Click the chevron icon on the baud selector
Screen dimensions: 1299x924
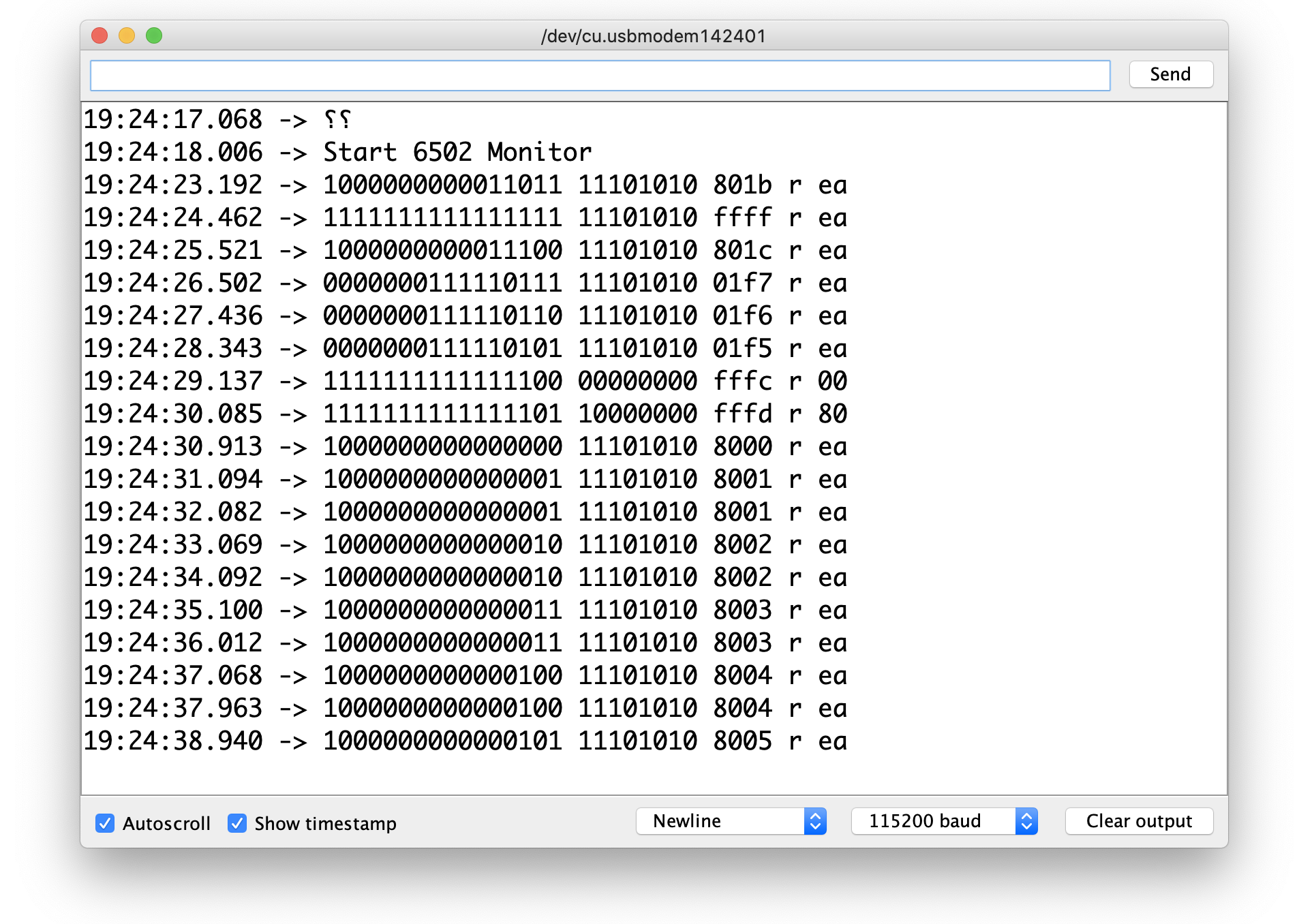pyautogui.click(x=1027, y=821)
